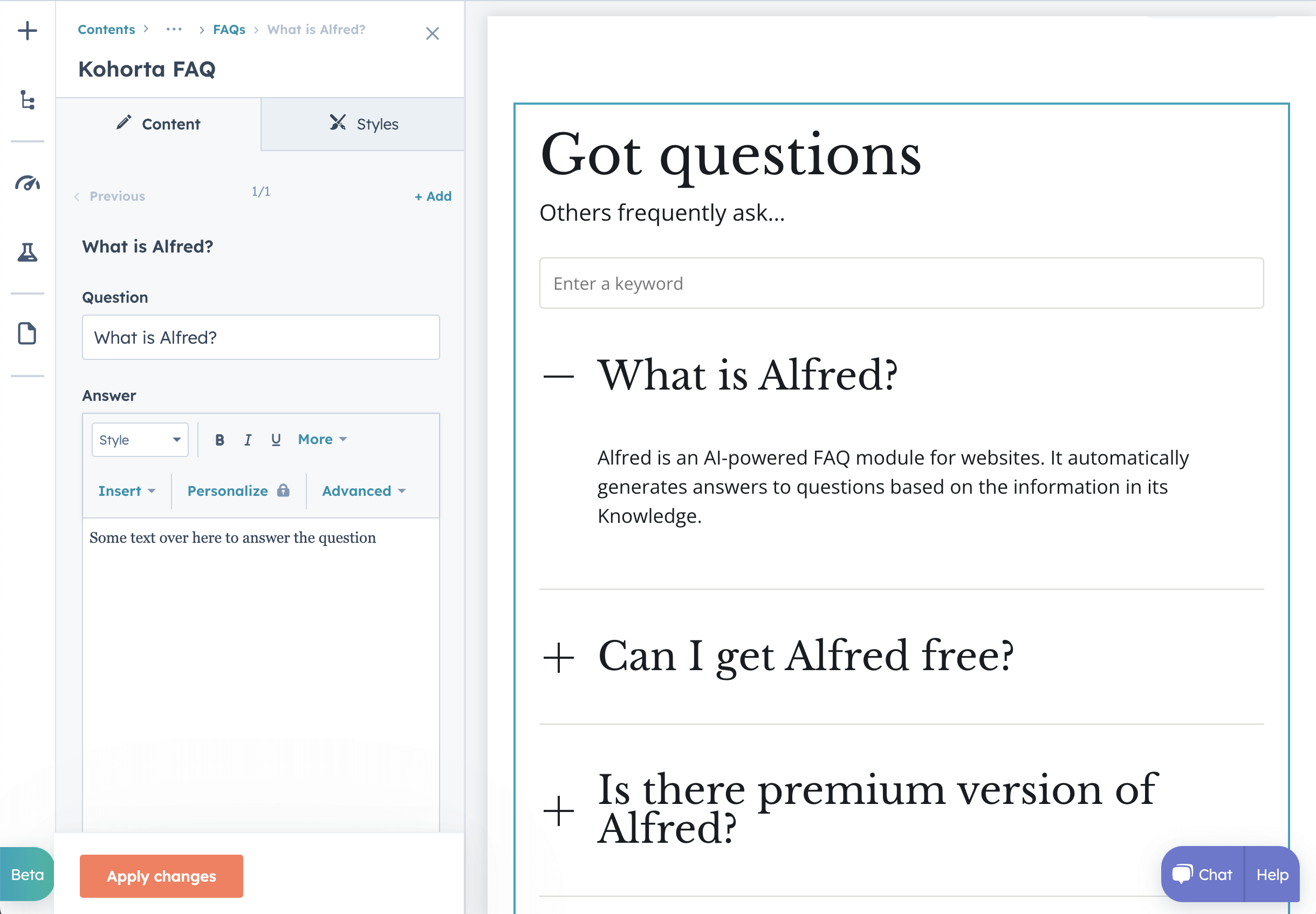This screenshot has width=1316, height=914.
Task: Click the plus Add icon in left sidebar
Action: point(28,30)
